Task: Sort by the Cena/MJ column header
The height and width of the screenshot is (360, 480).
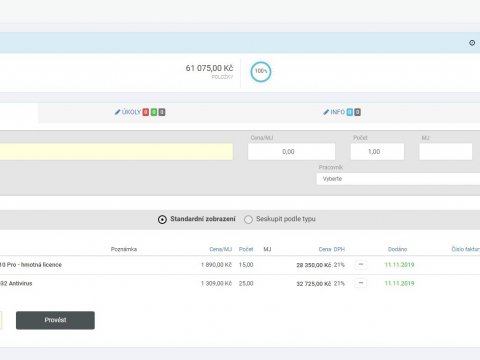Action: 221,249
